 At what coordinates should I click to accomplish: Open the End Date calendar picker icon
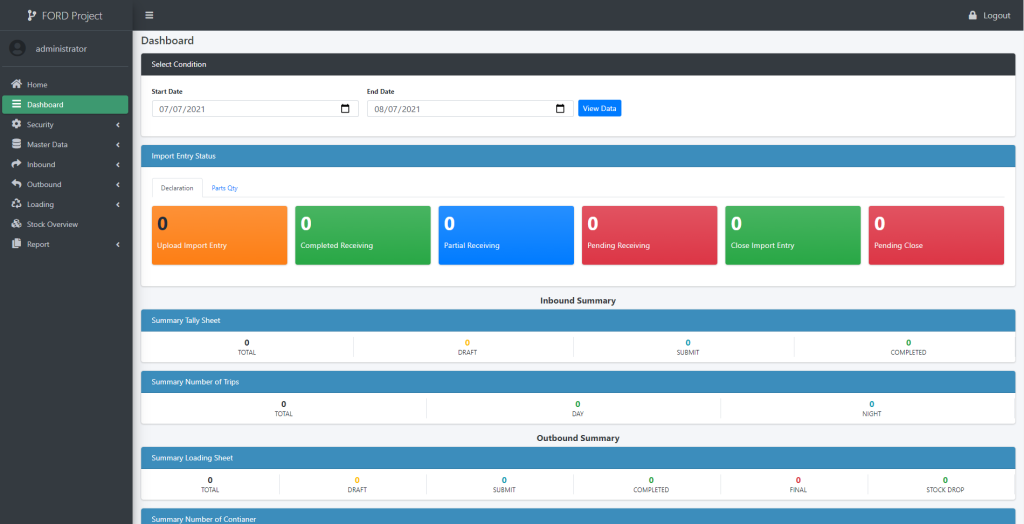coord(560,108)
